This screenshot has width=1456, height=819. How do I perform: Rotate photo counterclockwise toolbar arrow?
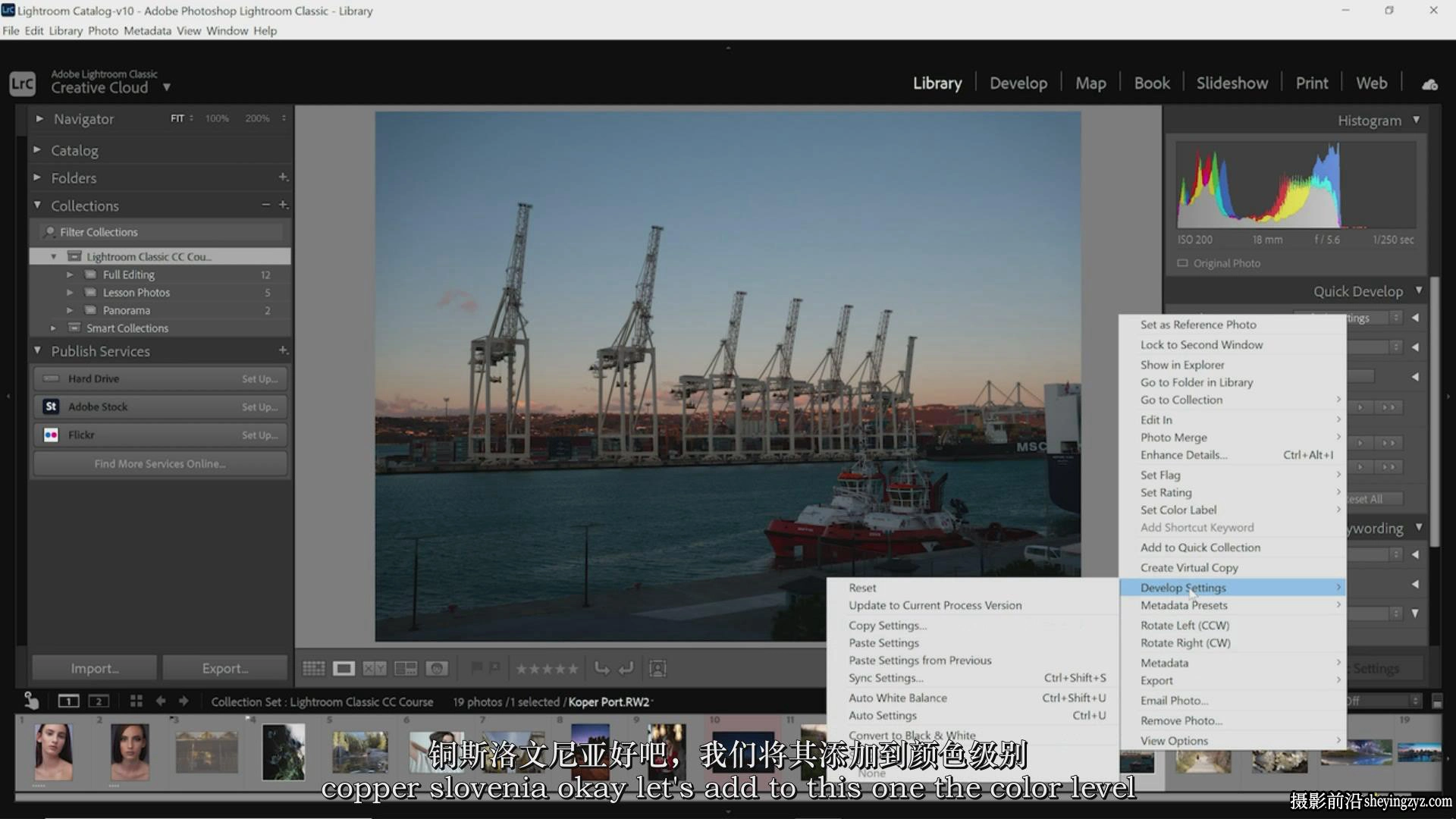pyautogui.click(x=602, y=668)
